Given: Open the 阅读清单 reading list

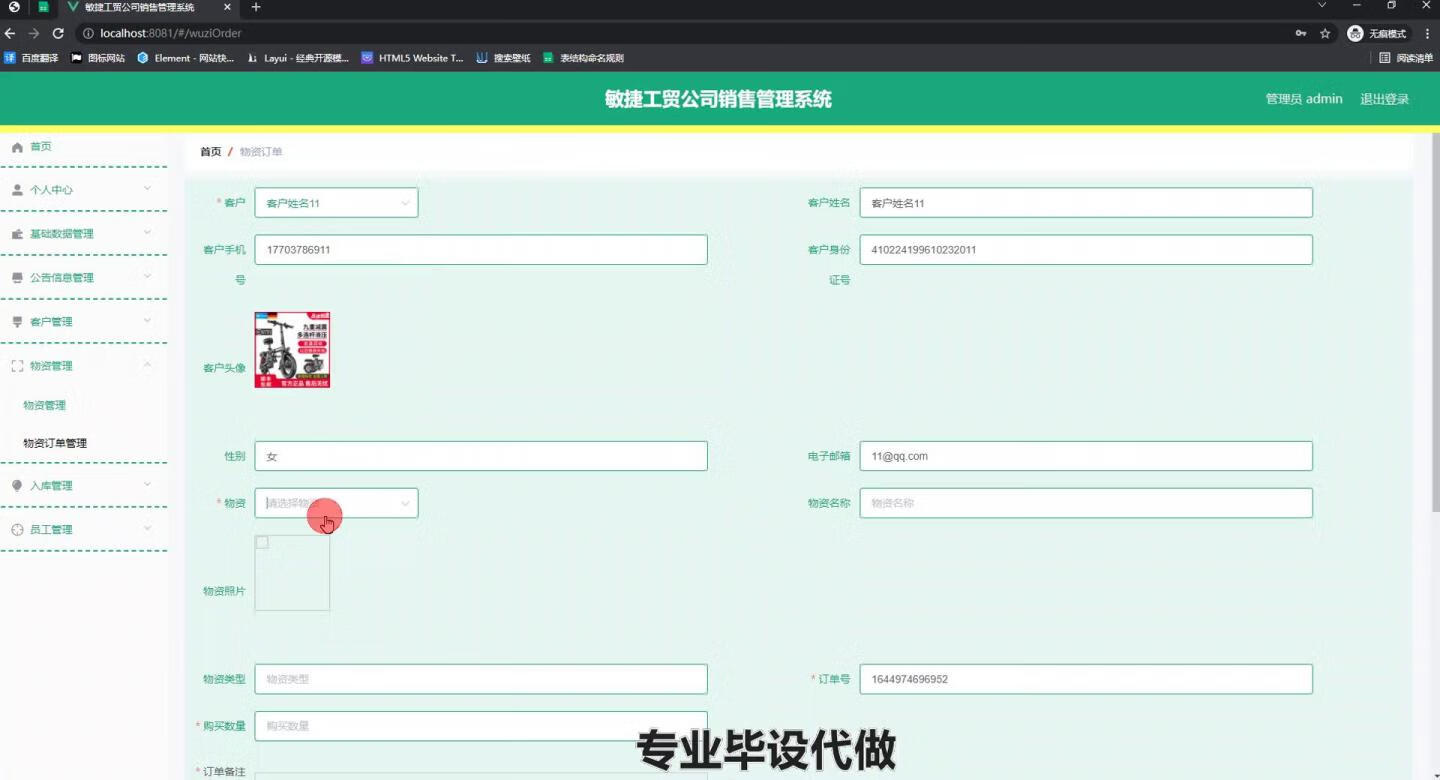Looking at the screenshot, I should 1405,57.
